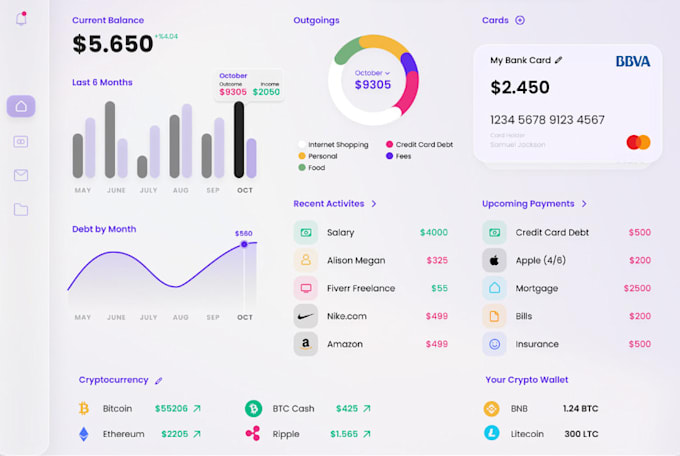The width and height of the screenshot is (680, 456).
Task: Select the October outcome $9305 in tooltip
Action: 233,92
